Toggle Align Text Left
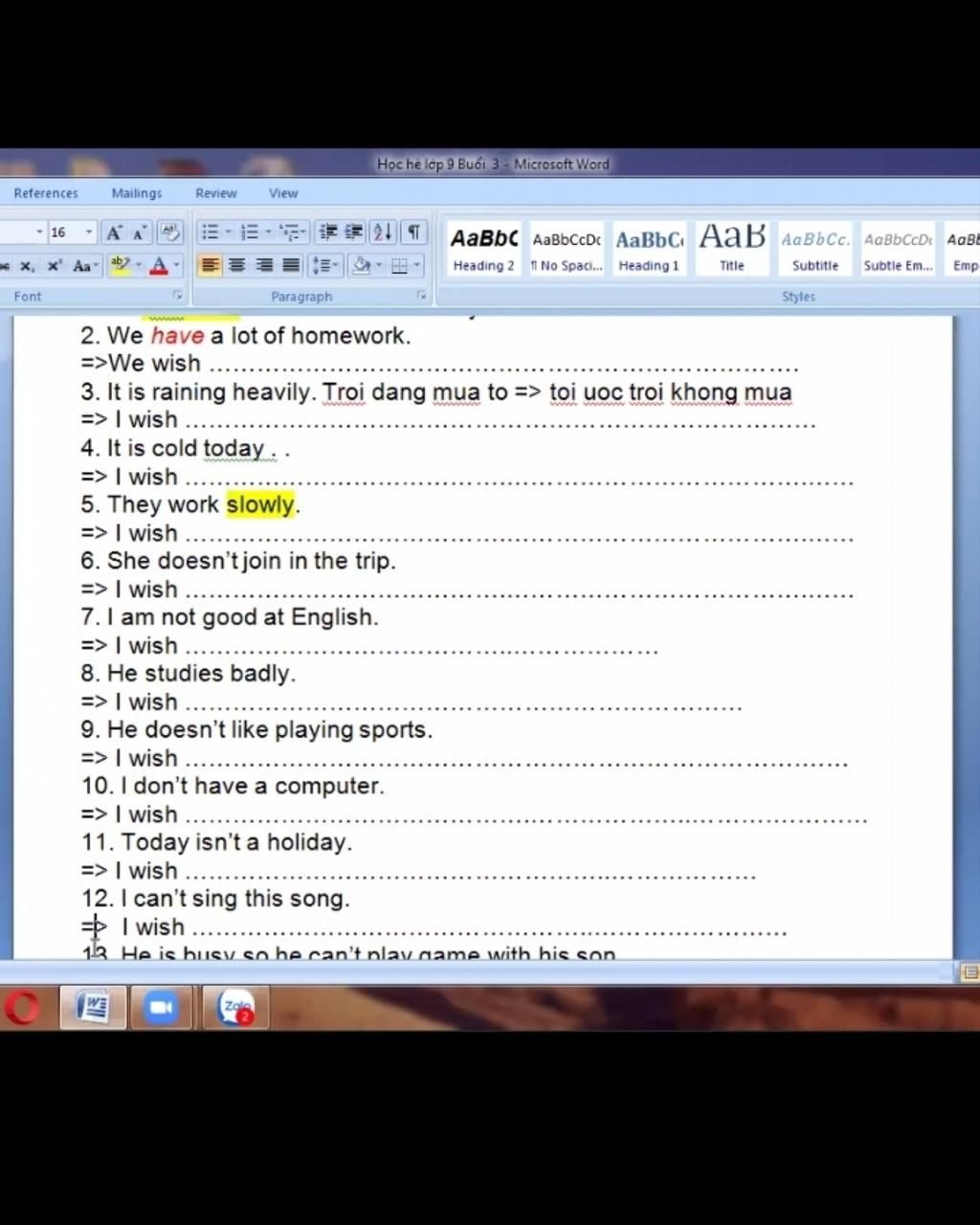 click(210, 266)
